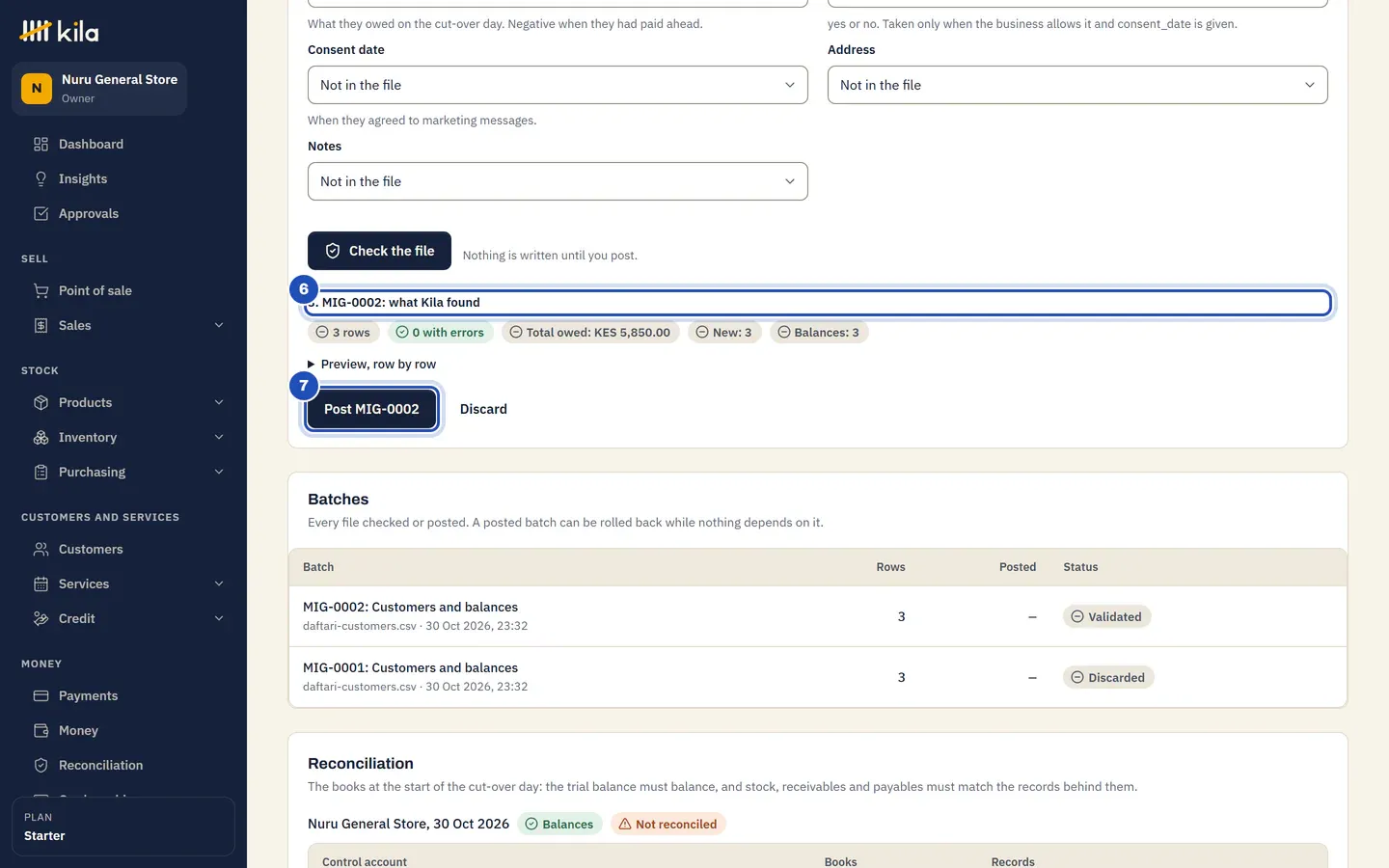Click the Inventory boxes icon

pyautogui.click(x=41, y=437)
